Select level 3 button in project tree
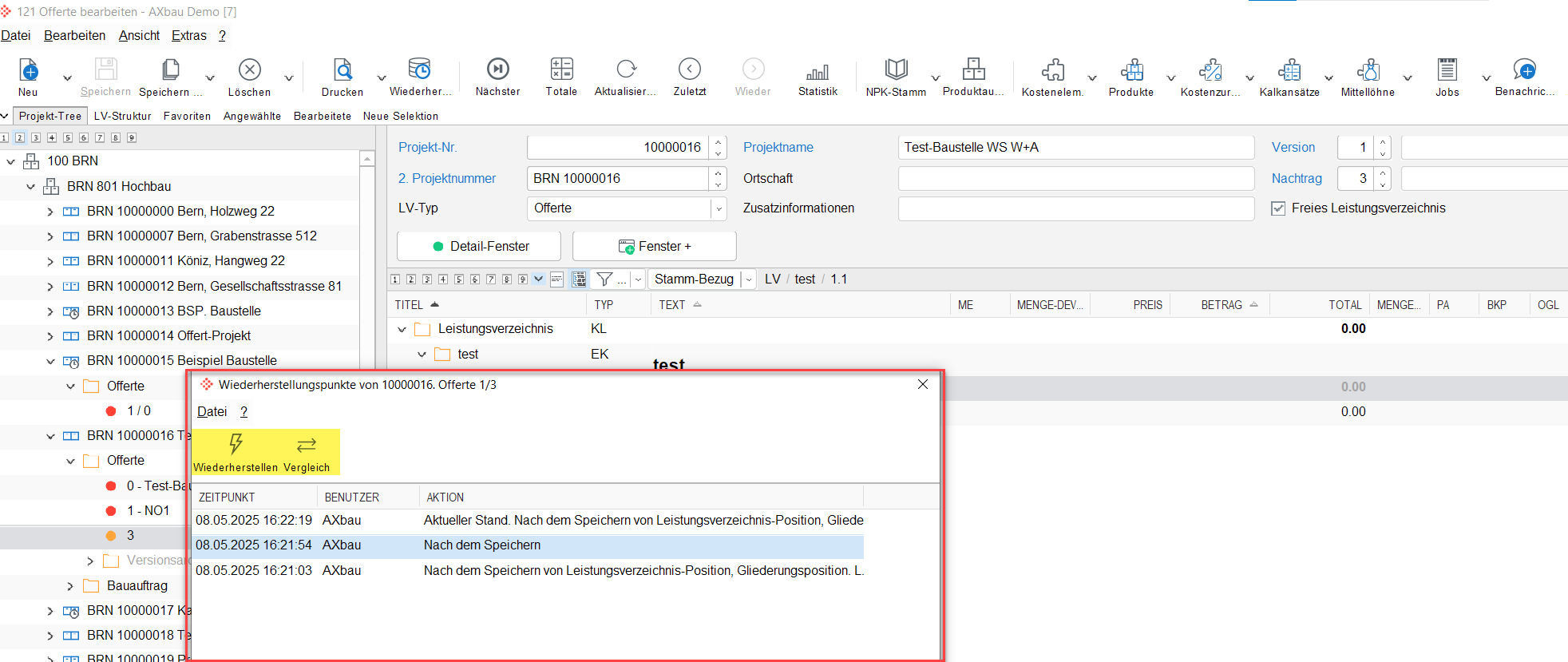Image resolution: width=1568 pixels, height=662 pixels. pyautogui.click(x=36, y=138)
